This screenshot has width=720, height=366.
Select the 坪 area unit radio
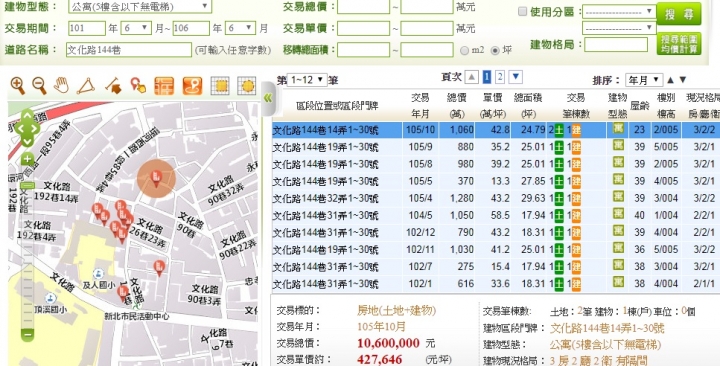pyautogui.click(x=495, y=50)
